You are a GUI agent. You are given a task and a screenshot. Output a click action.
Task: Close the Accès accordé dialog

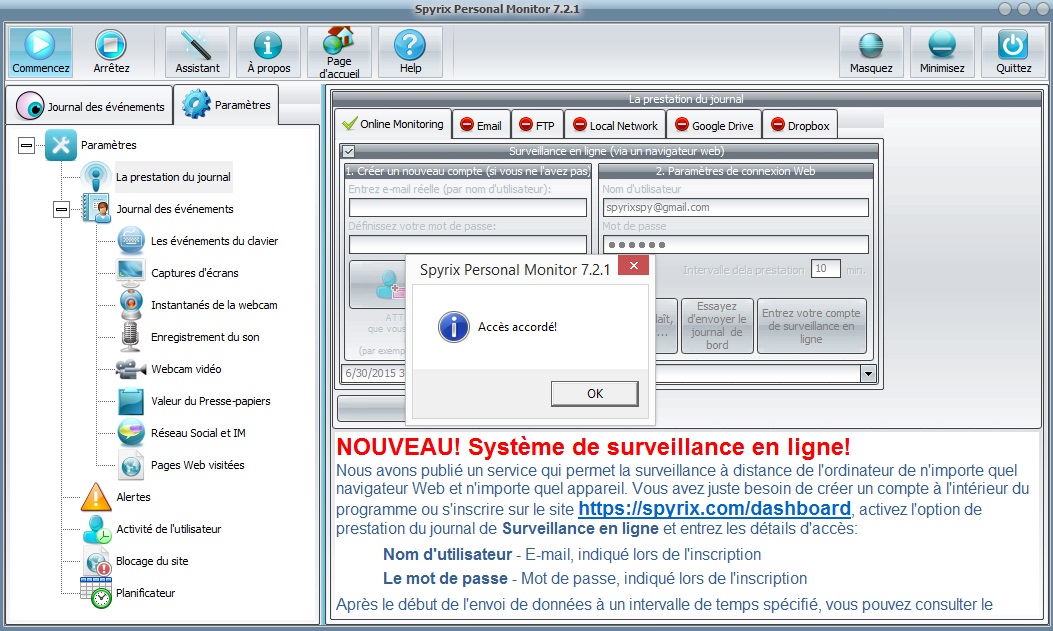633,266
